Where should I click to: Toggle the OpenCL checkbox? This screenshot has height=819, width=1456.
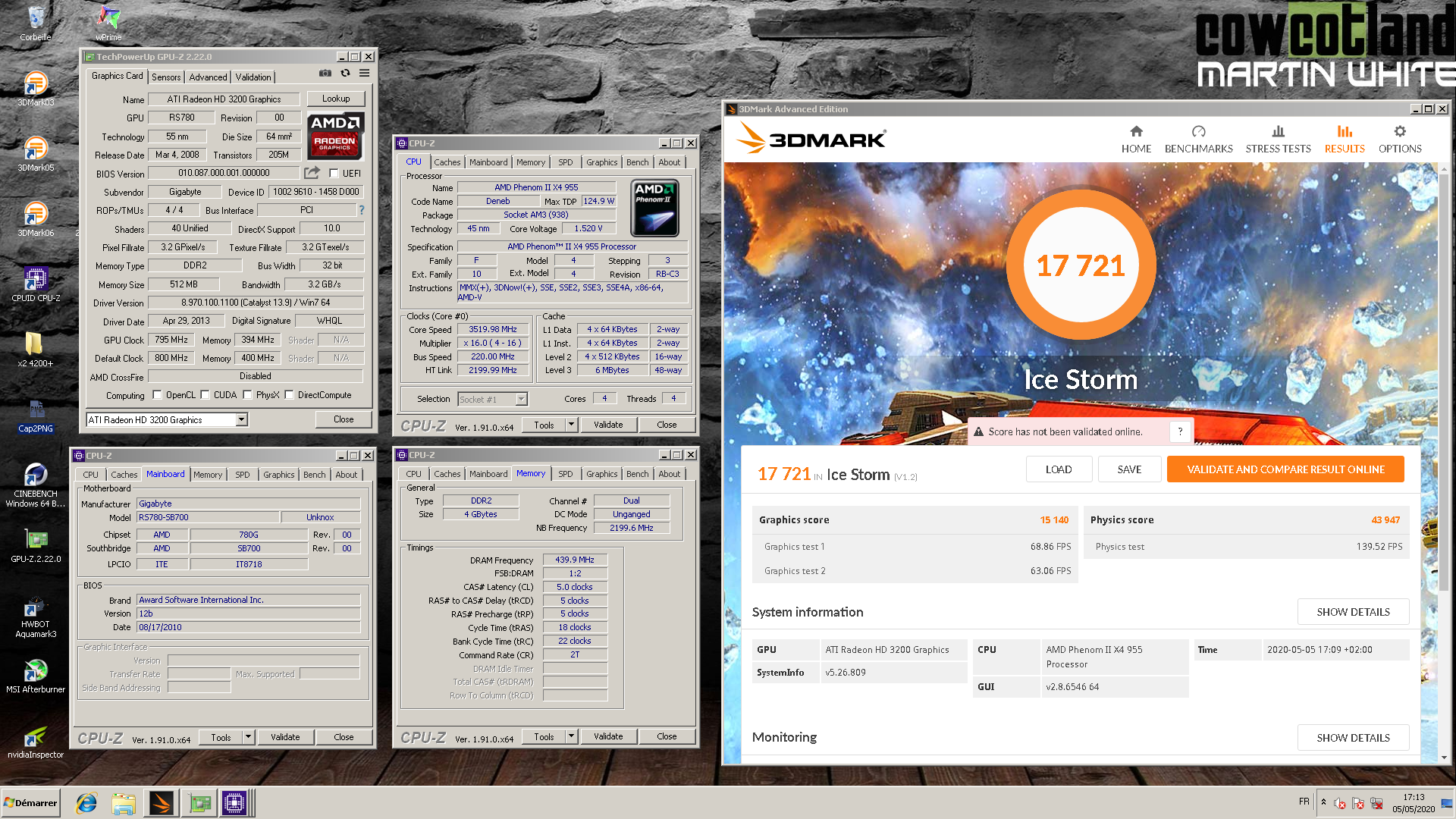(x=157, y=395)
